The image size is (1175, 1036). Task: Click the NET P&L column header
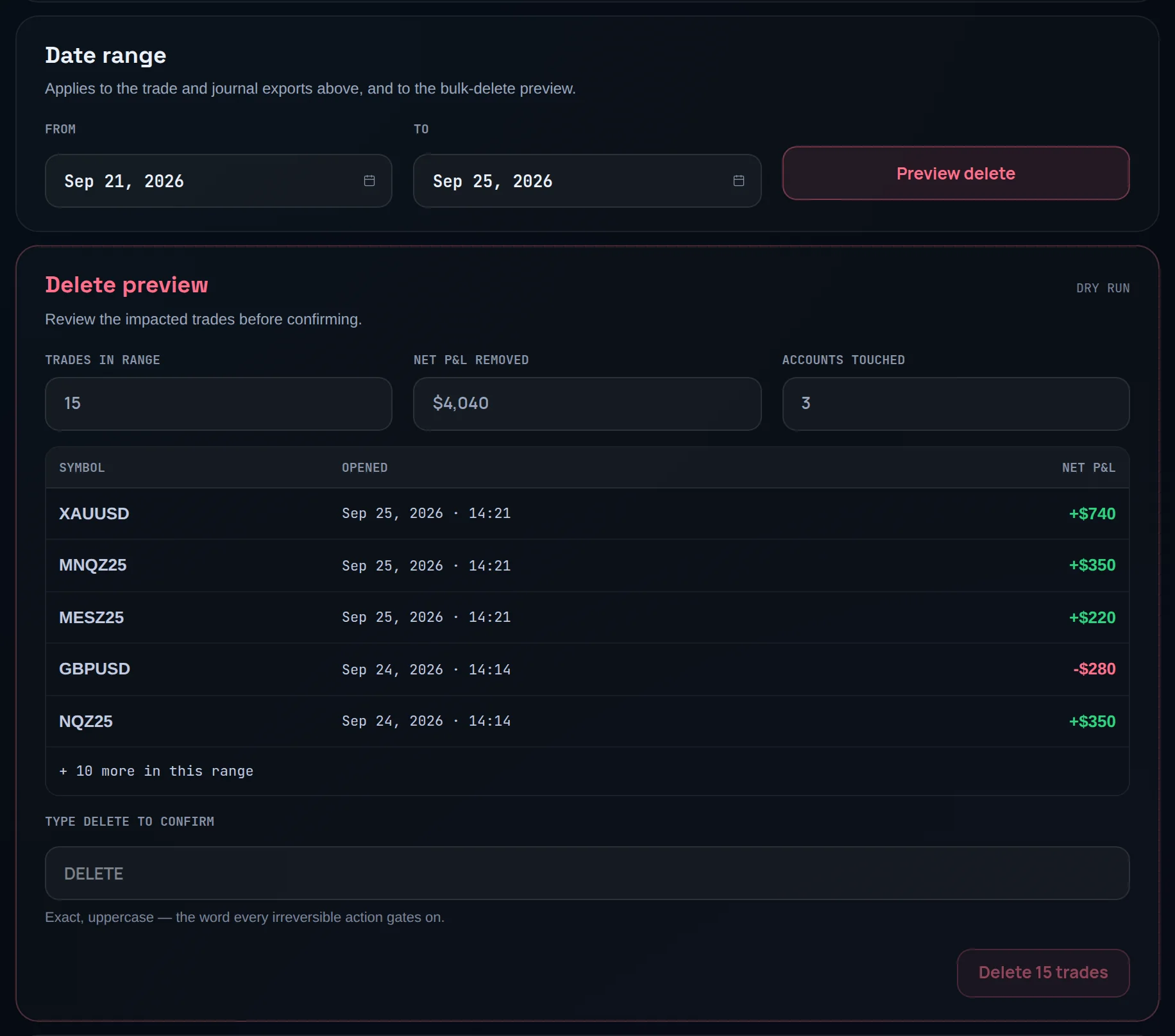click(x=1089, y=468)
